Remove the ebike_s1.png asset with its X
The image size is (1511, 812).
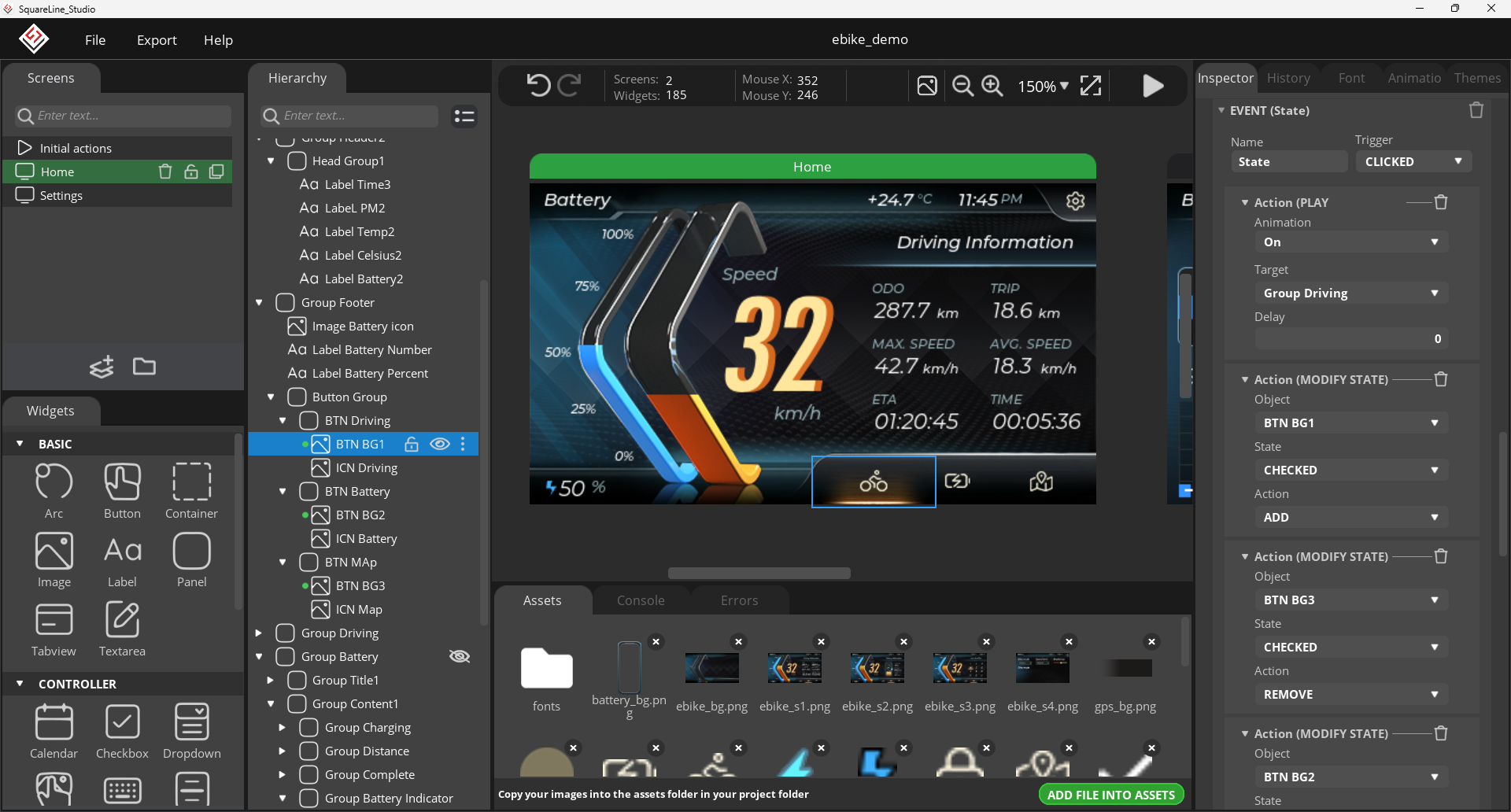pos(821,642)
